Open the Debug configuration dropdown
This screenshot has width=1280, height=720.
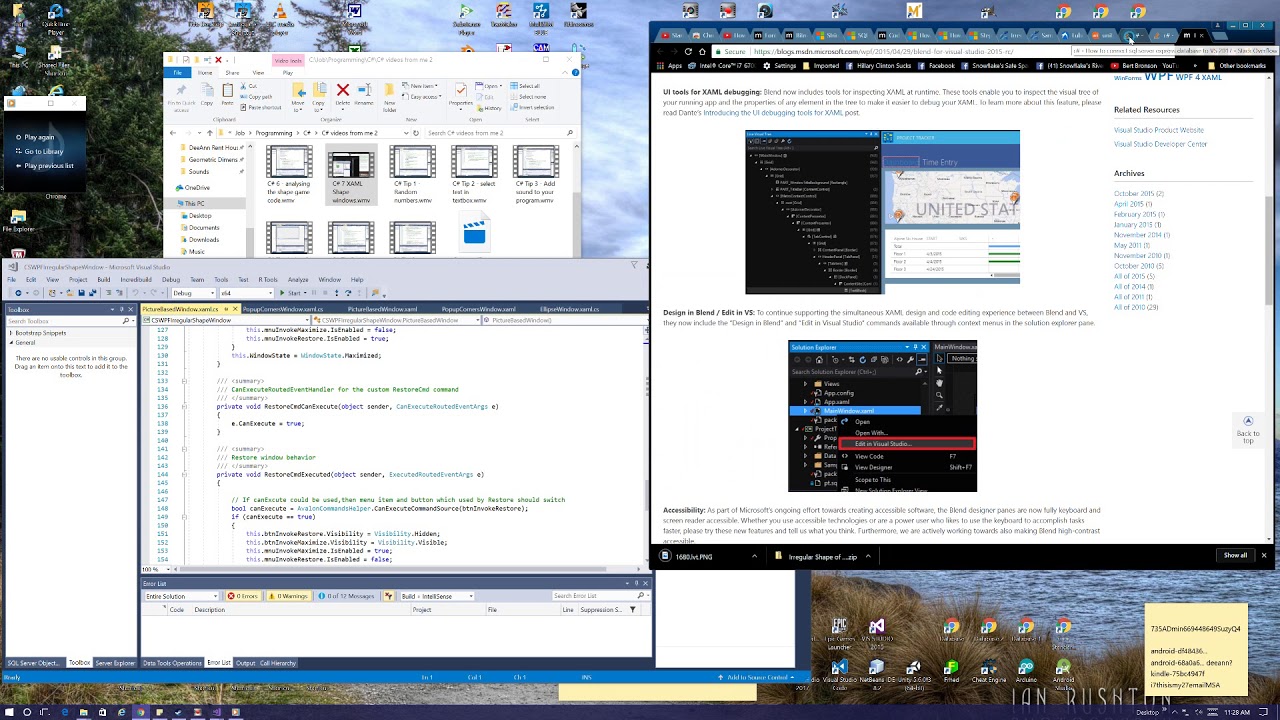point(194,293)
